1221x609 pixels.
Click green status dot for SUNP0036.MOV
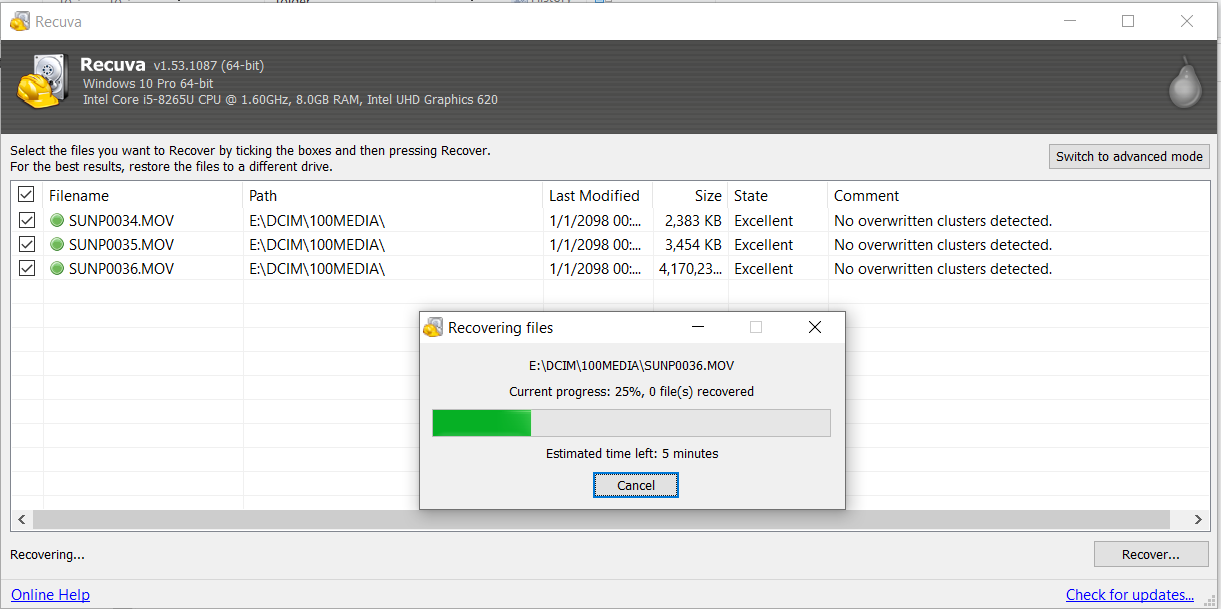pos(57,269)
